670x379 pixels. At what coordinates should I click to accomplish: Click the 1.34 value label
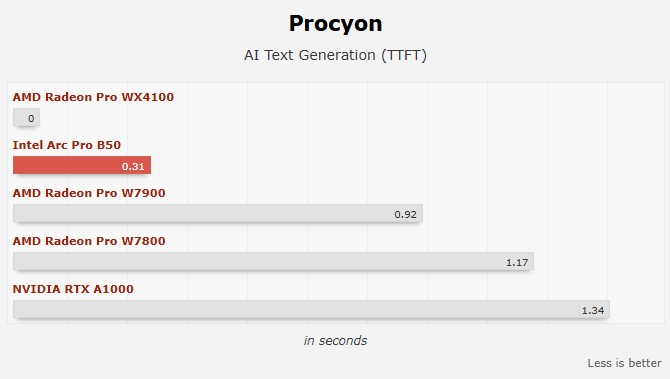[x=593, y=311]
